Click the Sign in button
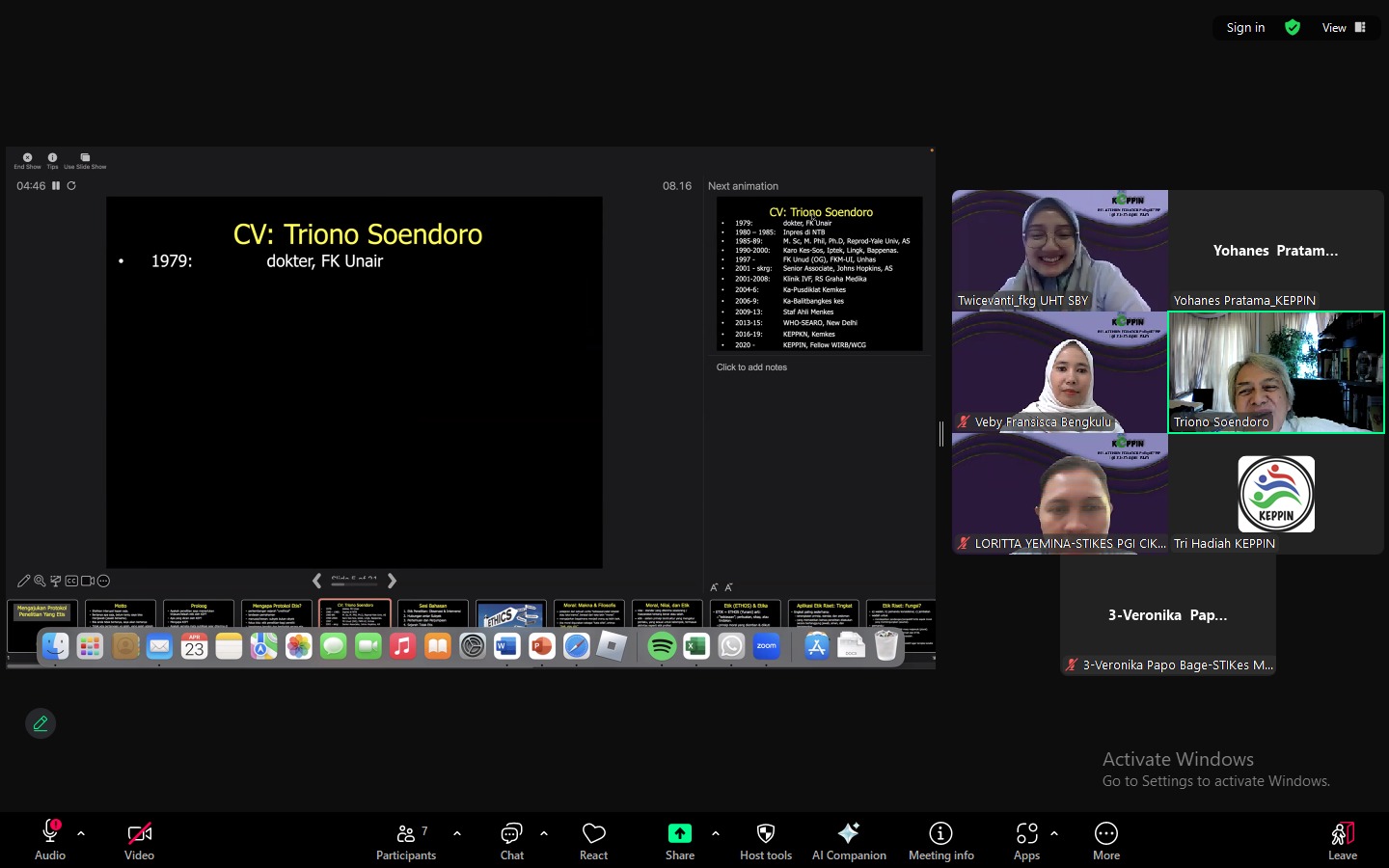Image resolution: width=1389 pixels, height=868 pixels. (1245, 27)
